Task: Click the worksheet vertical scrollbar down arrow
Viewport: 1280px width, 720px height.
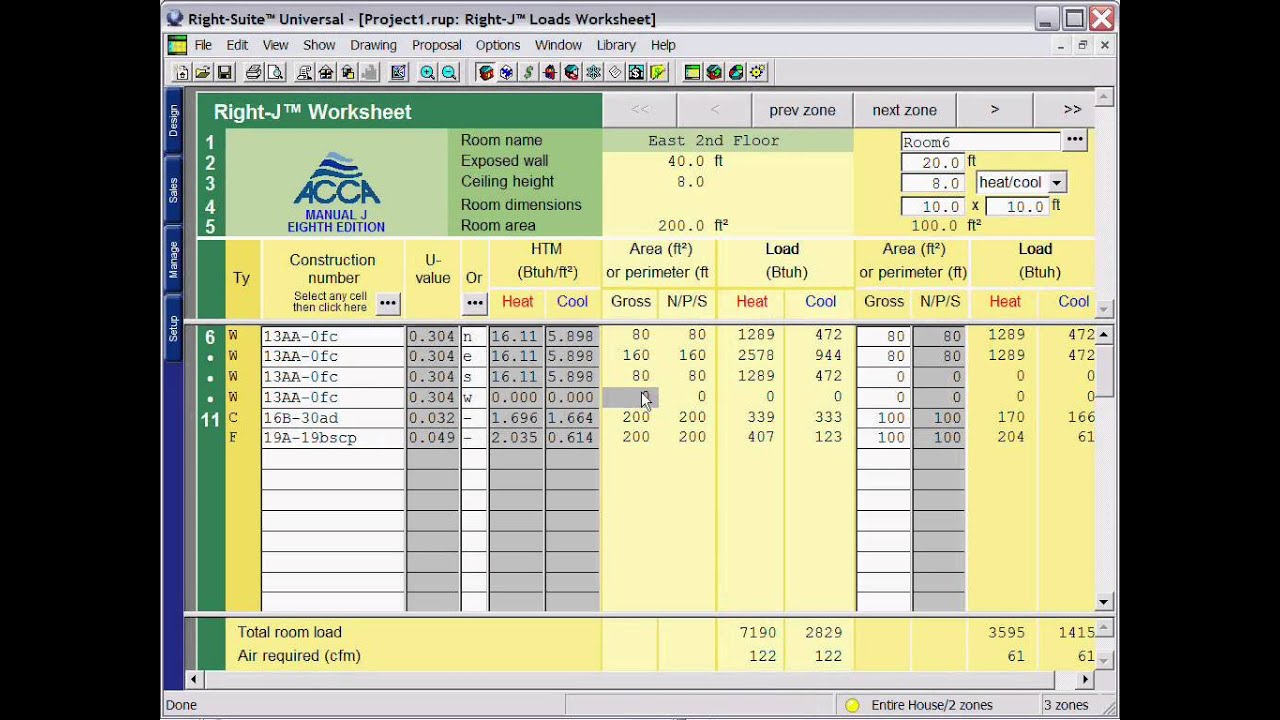Action: pyautogui.click(x=1104, y=602)
